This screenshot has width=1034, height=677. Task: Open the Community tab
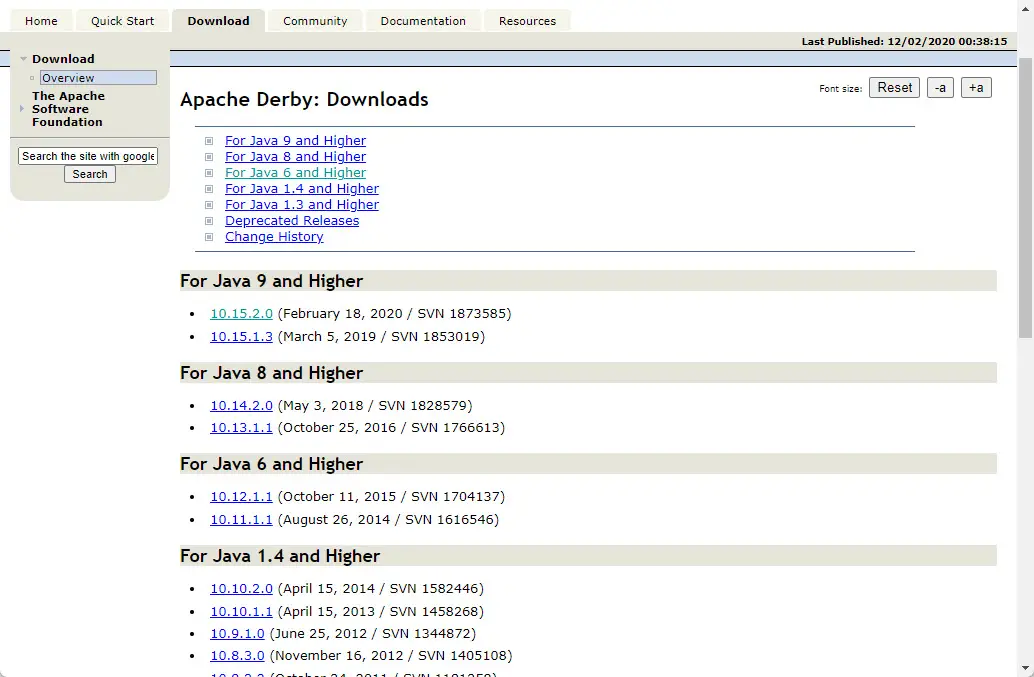pyautogui.click(x=315, y=21)
